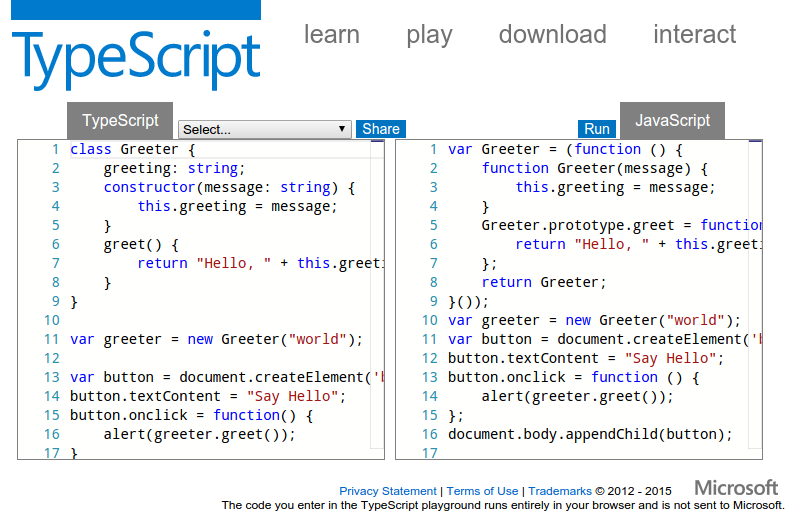
Task: Select the JavaScript output tab
Action: pyautogui.click(x=672, y=120)
